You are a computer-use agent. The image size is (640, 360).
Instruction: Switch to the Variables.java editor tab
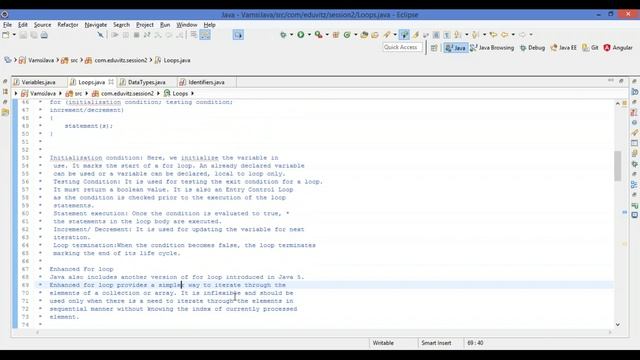click(x=38, y=82)
